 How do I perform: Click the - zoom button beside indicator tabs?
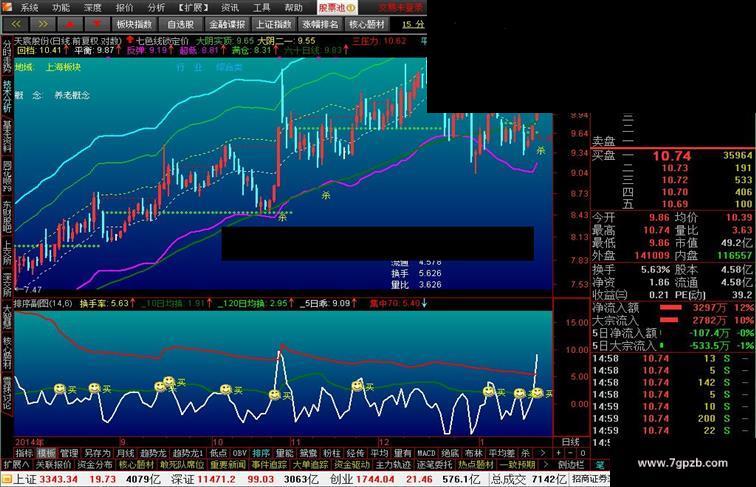coord(570,453)
